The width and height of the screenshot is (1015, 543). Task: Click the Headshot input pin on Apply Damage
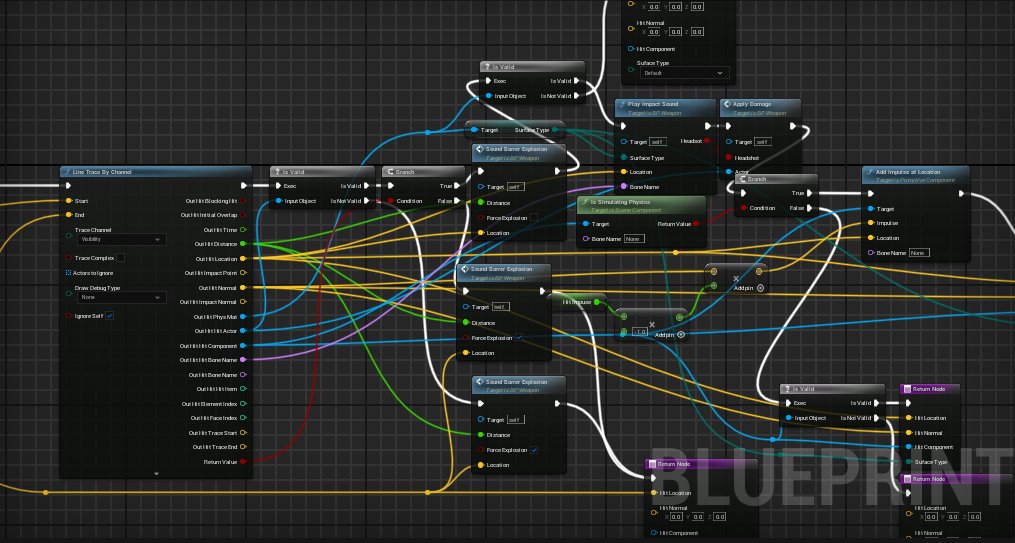click(x=729, y=157)
